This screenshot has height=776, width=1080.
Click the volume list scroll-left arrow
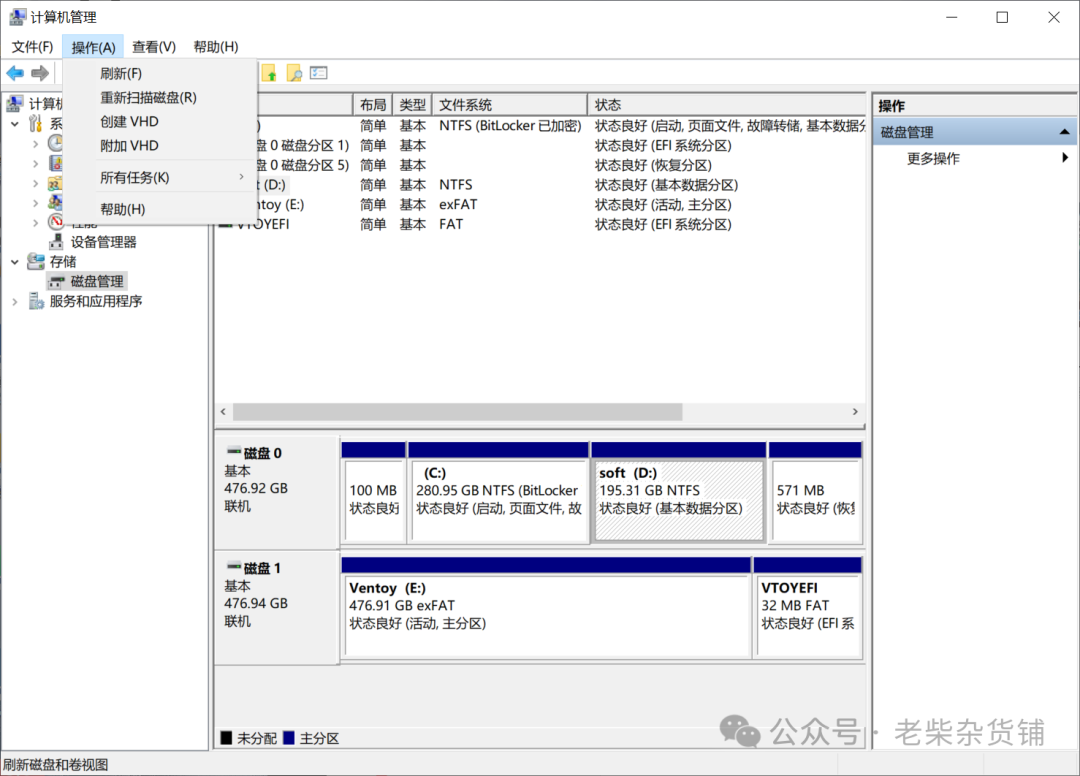pyautogui.click(x=223, y=411)
